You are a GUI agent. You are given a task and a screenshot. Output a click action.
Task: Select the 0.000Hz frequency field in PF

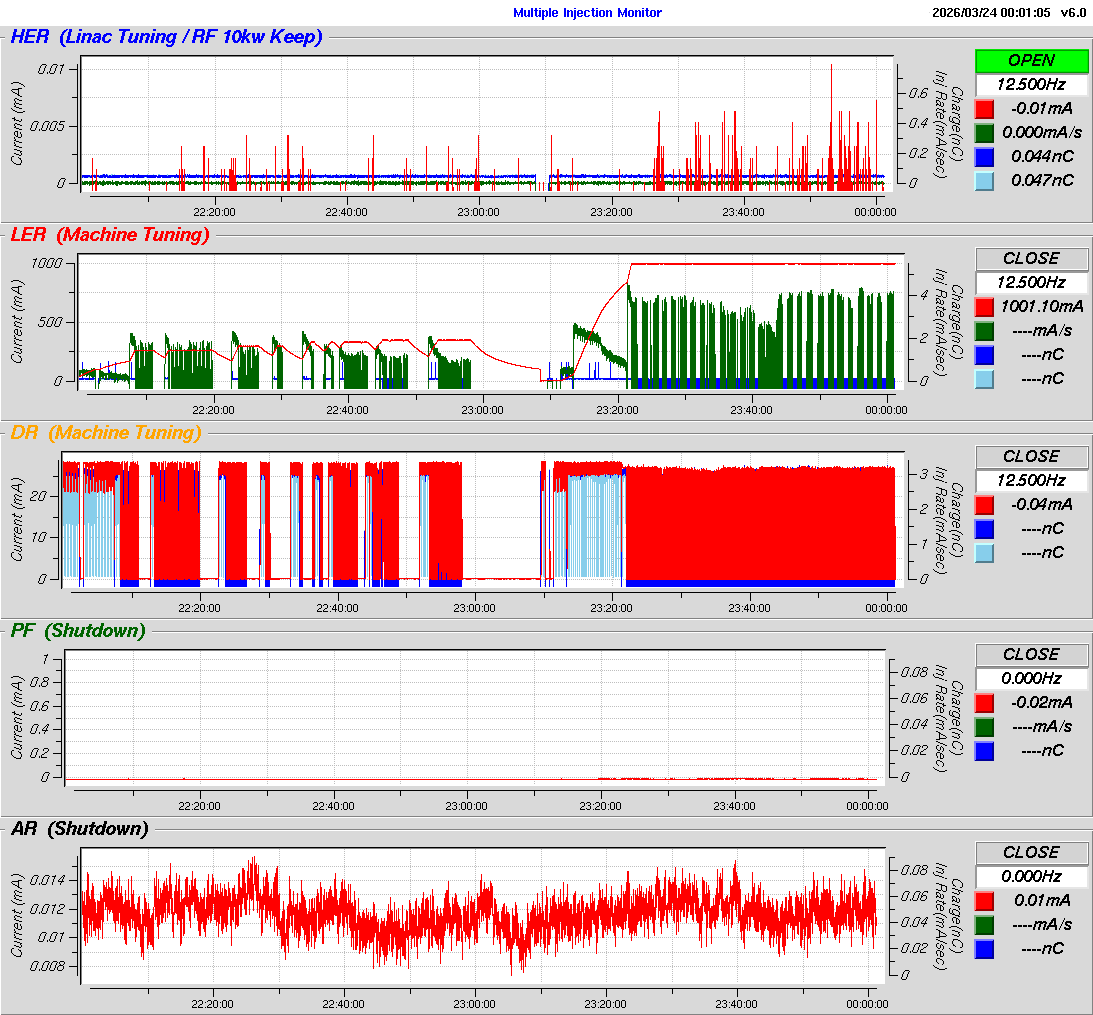point(1031,678)
